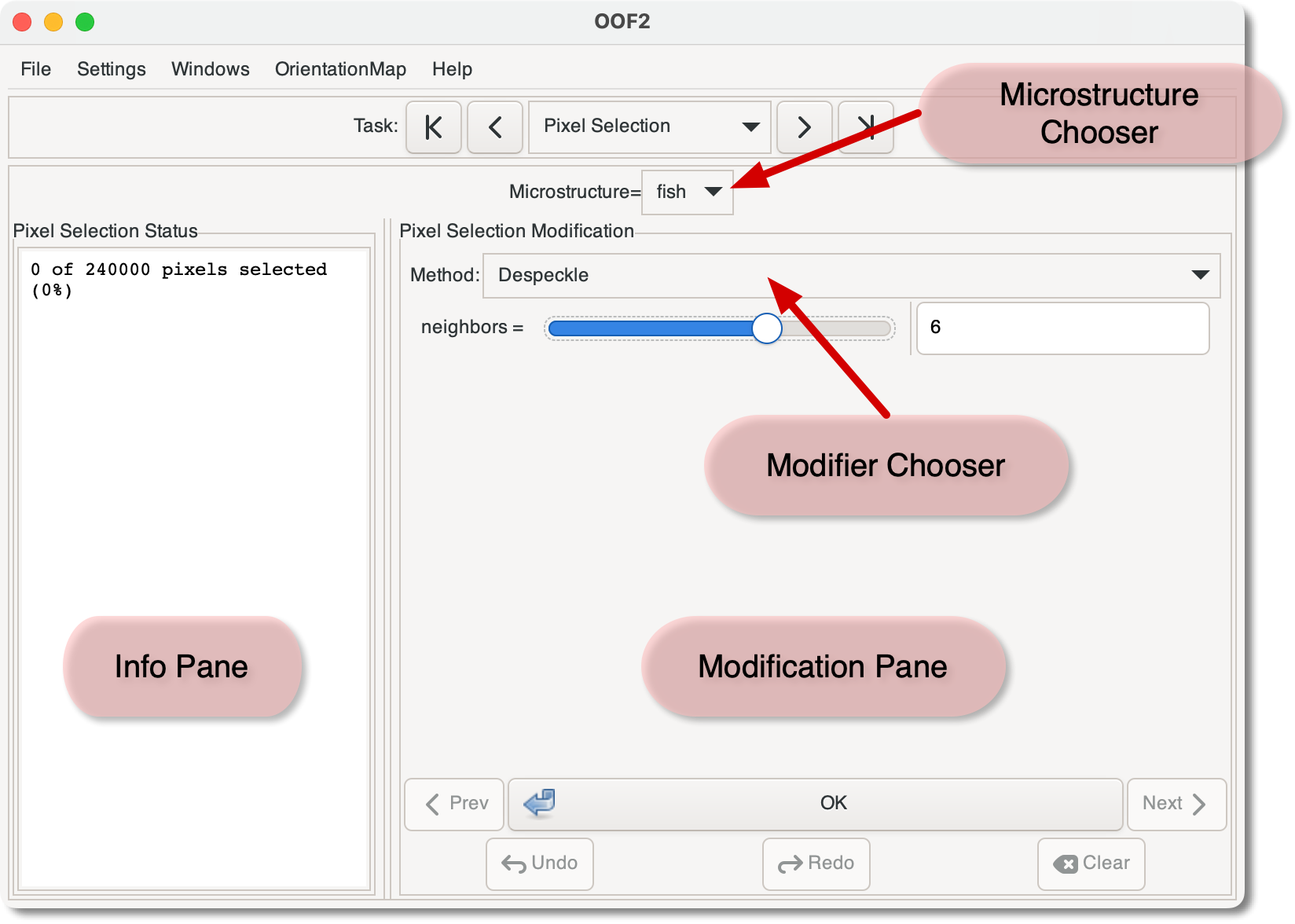The width and height of the screenshot is (1295, 924).
Task: Open the Help menu
Action: 452,69
